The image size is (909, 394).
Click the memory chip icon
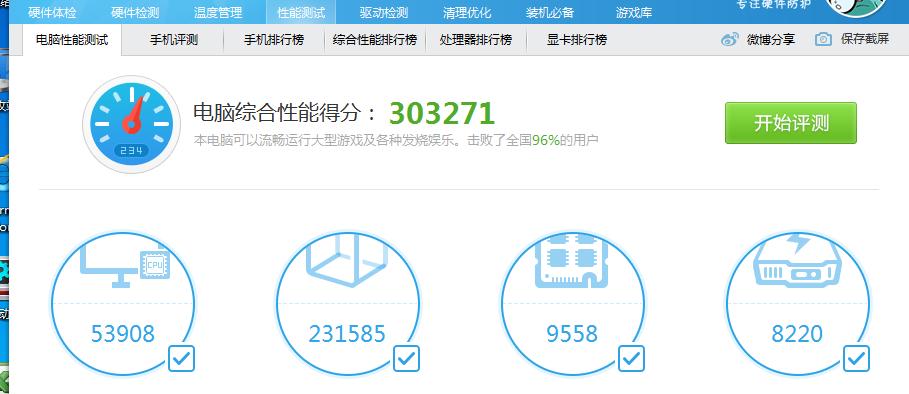[x=572, y=261]
